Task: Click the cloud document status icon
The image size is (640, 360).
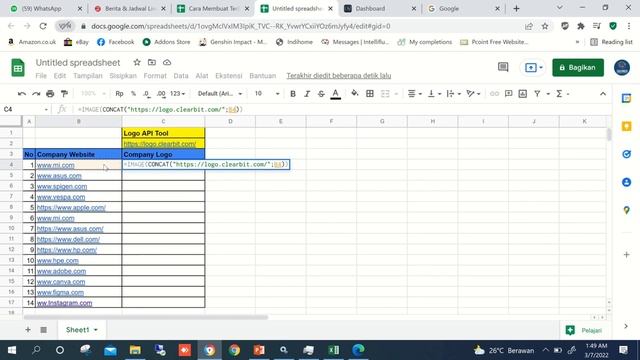Action: coord(167,62)
